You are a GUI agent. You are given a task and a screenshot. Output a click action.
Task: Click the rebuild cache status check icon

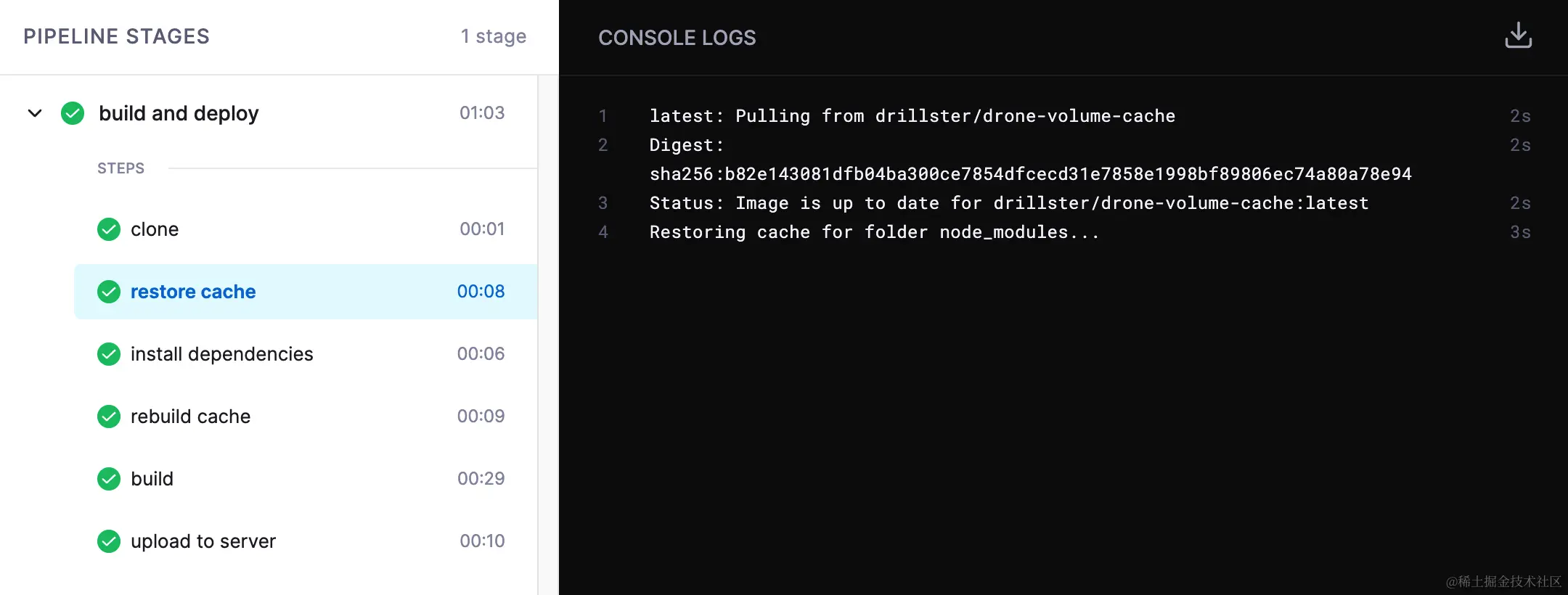pos(109,416)
